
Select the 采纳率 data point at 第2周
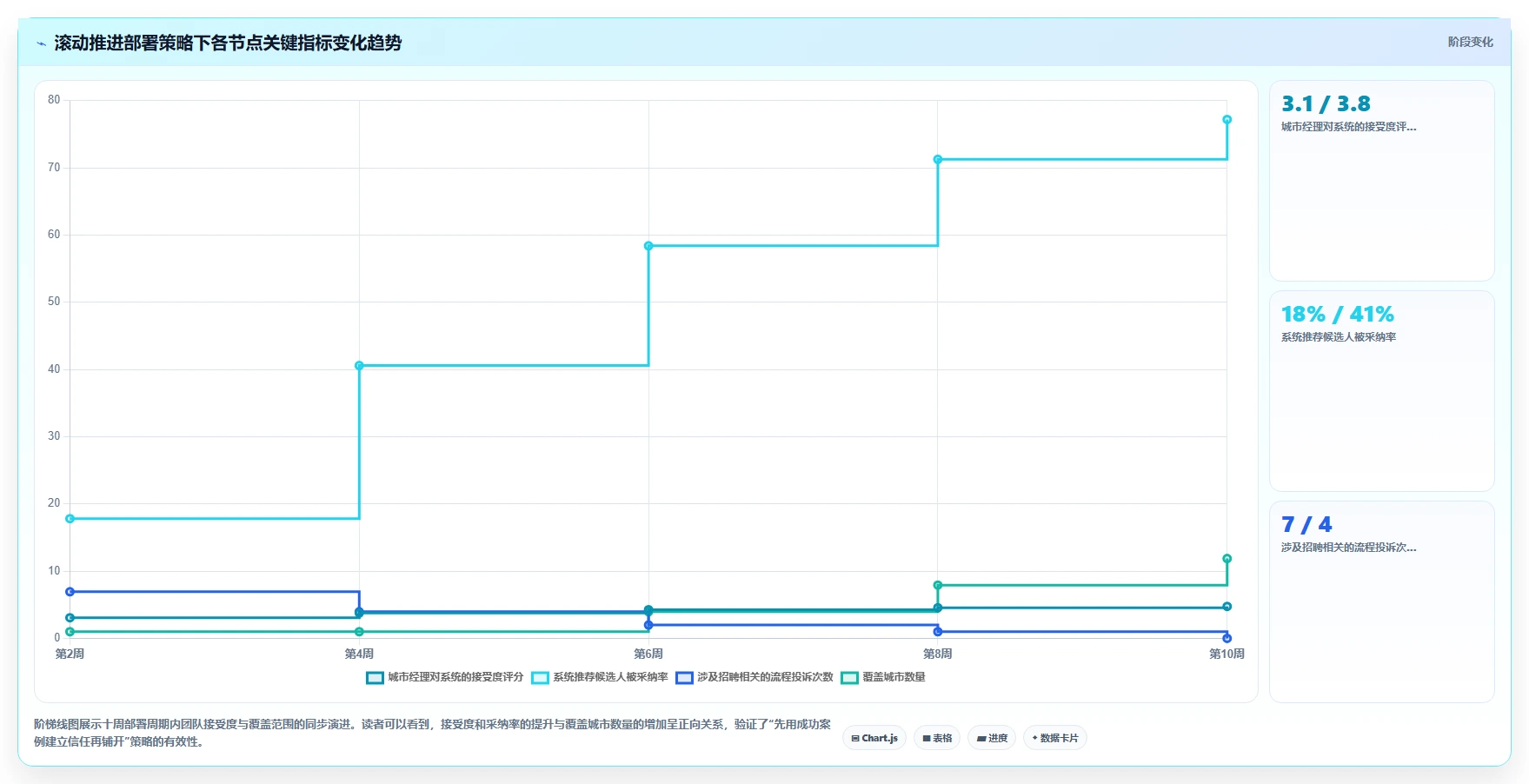pyautogui.click(x=70, y=519)
